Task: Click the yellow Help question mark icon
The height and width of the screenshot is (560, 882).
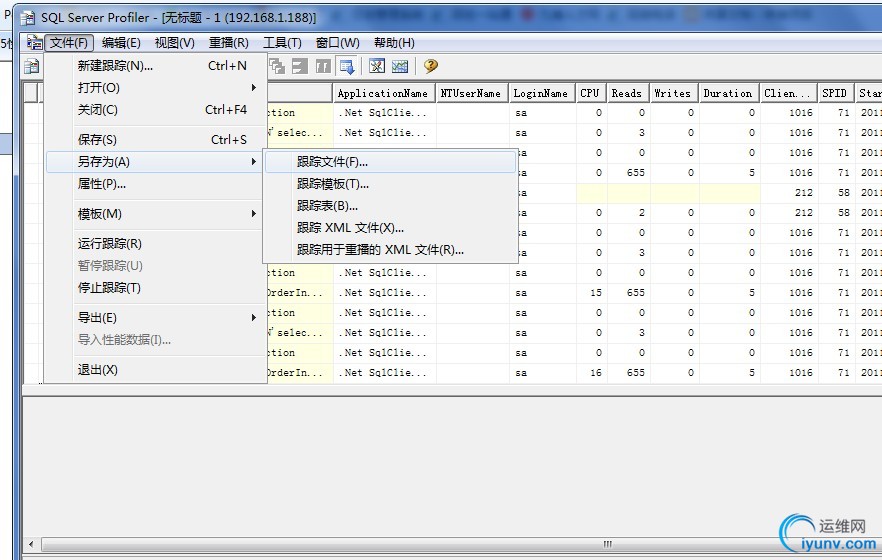Action: 430,66
